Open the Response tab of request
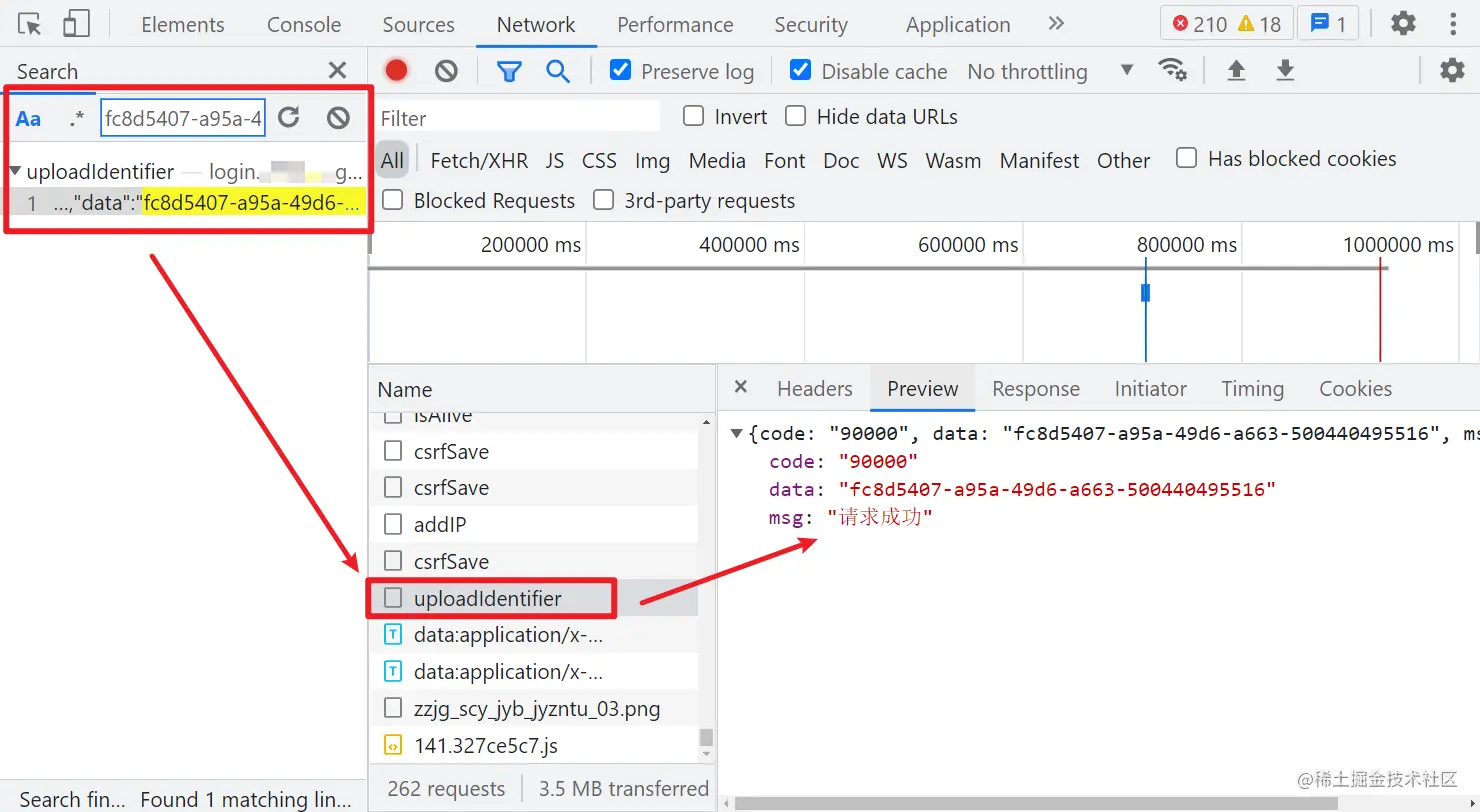1480x812 pixels. (1036, 388)
